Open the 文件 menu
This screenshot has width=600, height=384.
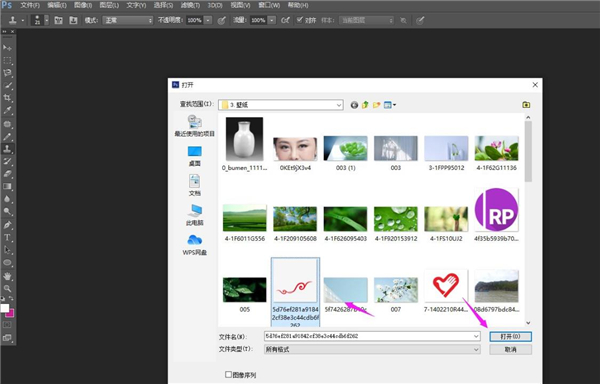pyautogui.click(x=30, y=5)
